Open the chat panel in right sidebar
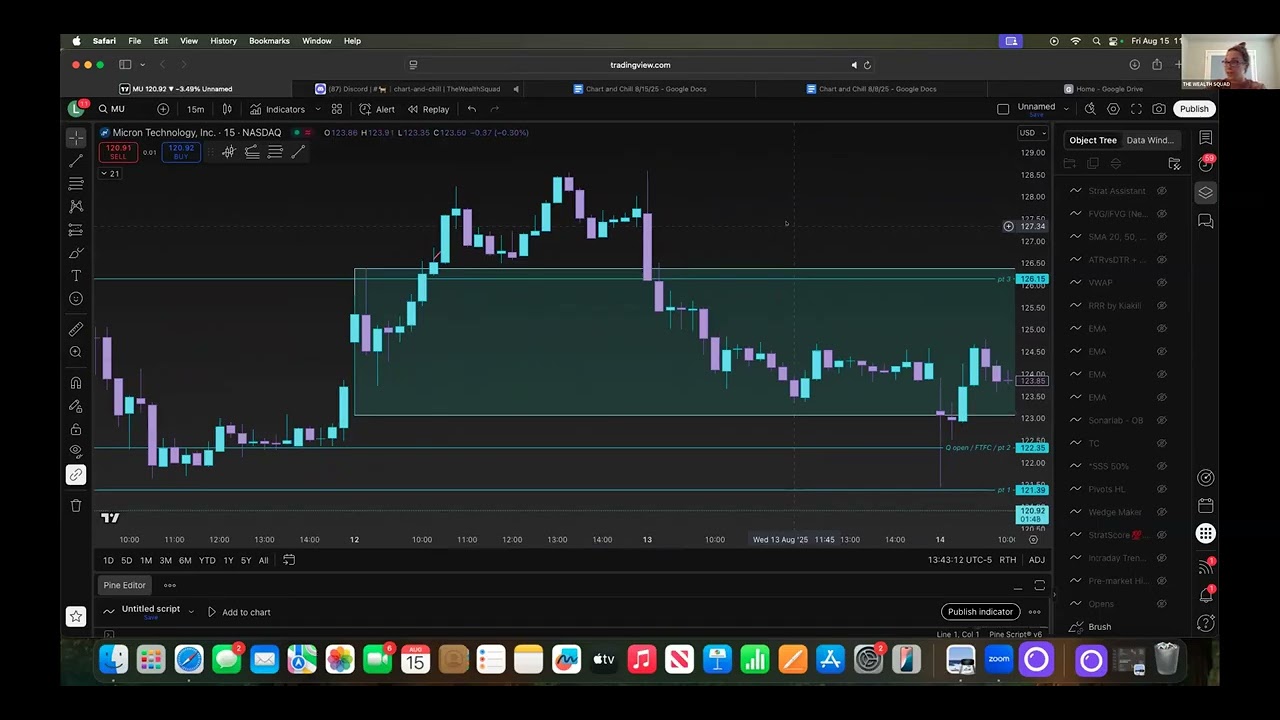Viewport: 1280px width, 720px height. pos(1206,221)
